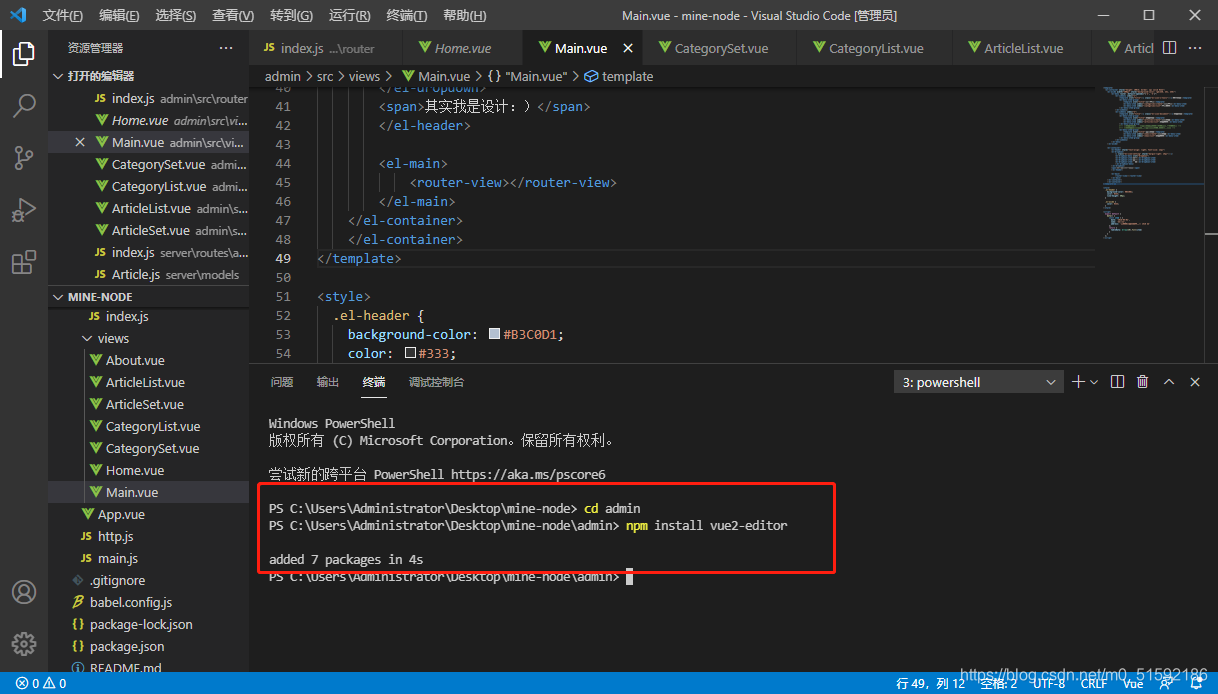Viewport: 1218px width, 694px height.
Task: Switch to the Home.vue editor tab
Action: (462, 48)
